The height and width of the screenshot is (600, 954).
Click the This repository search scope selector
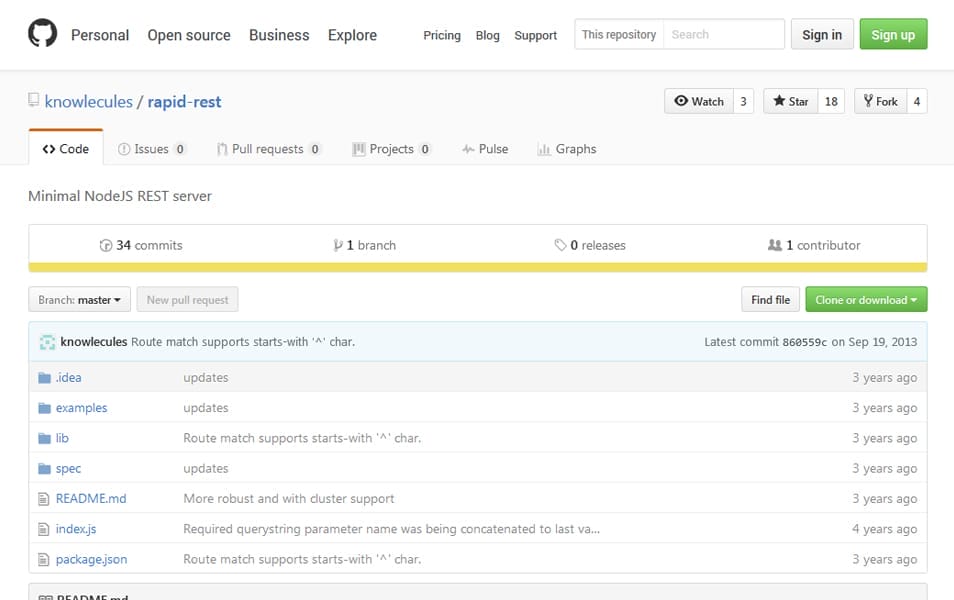click(619, 35)
